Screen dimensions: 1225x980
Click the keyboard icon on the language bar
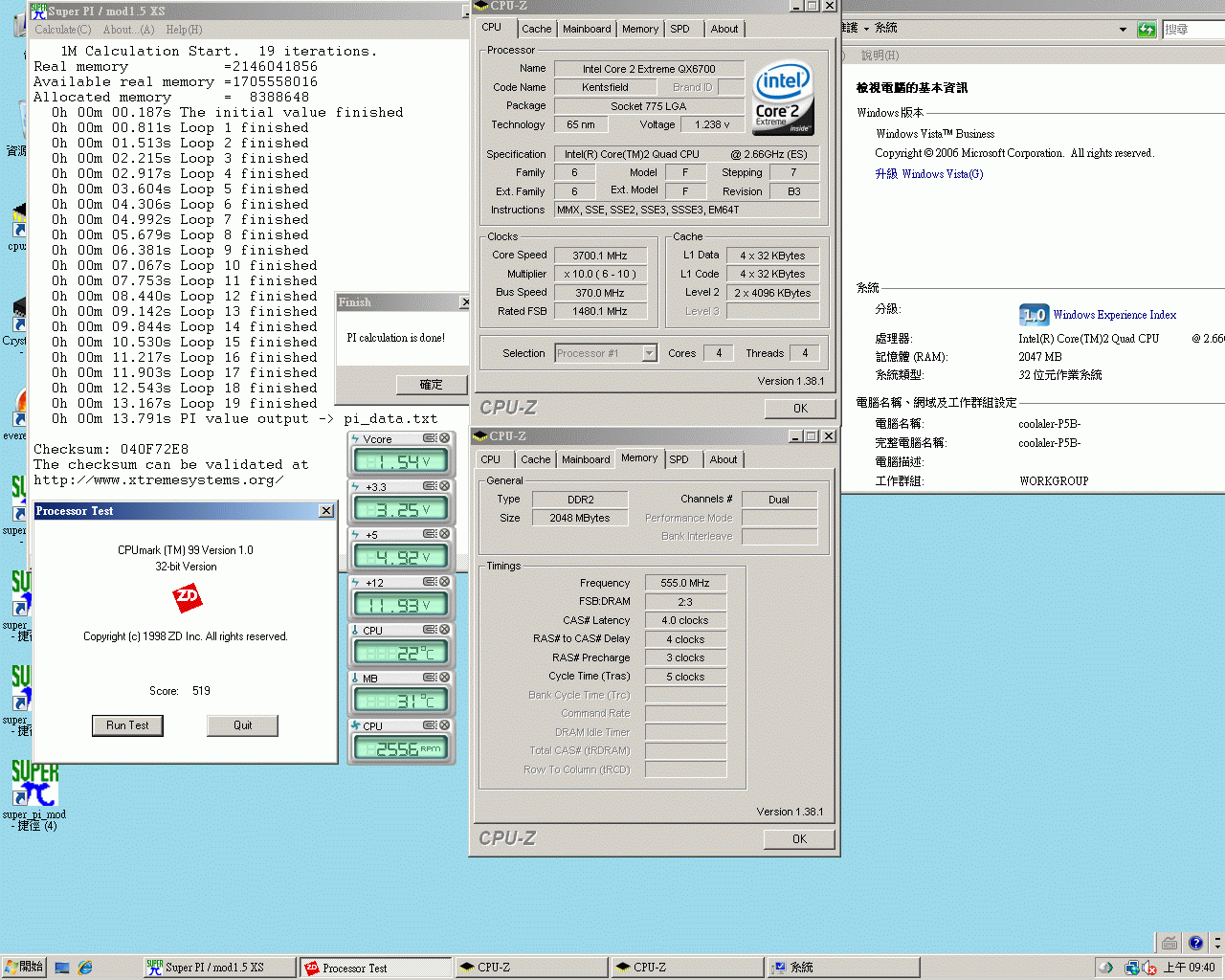[1169, 943]
